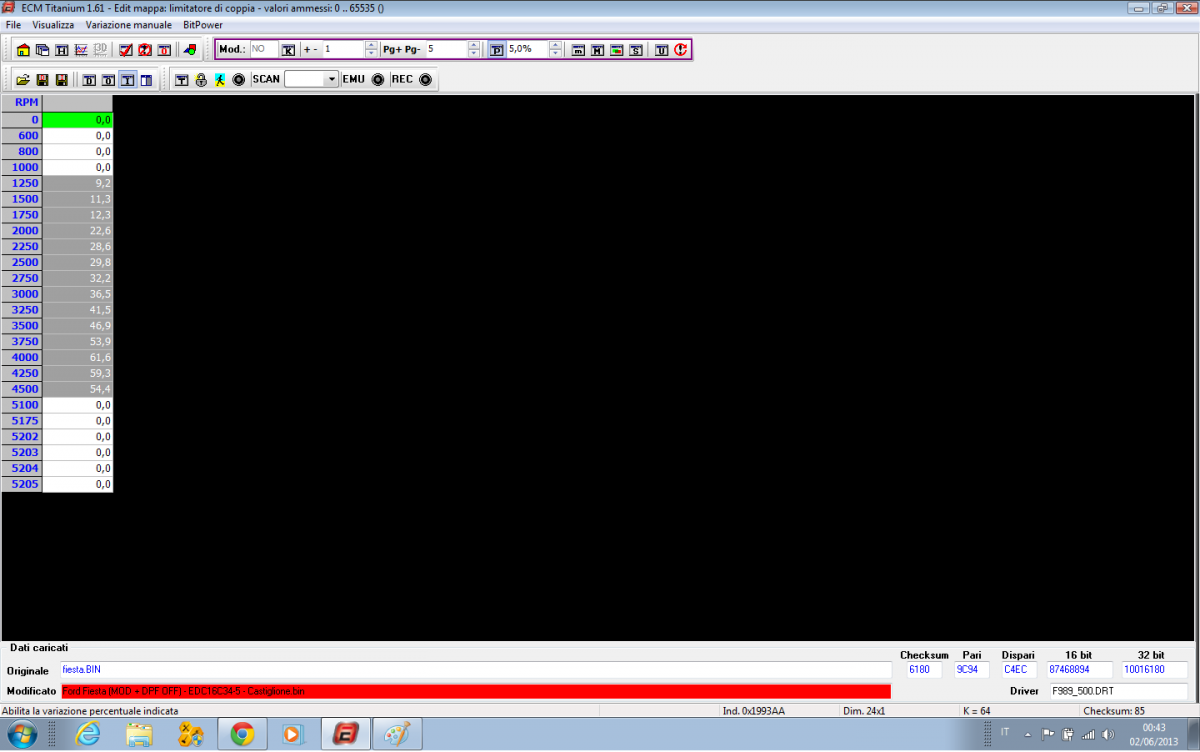Viewport: 1200px width, 752px height.
Task: Open the BitPower menu
Action: coord(203,24)
